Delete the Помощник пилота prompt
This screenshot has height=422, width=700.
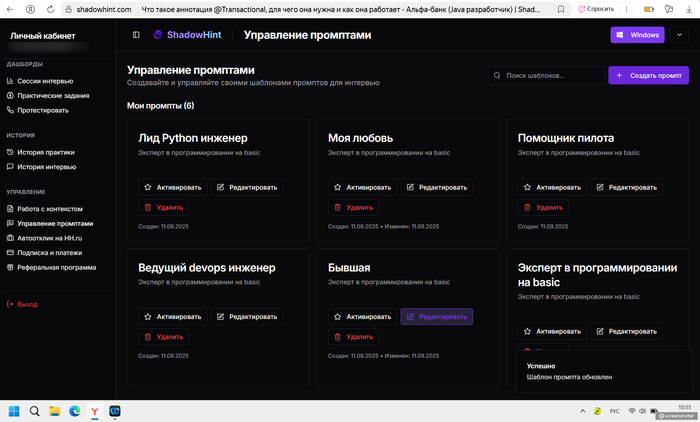pyautogui.click(x=544, y=208)
